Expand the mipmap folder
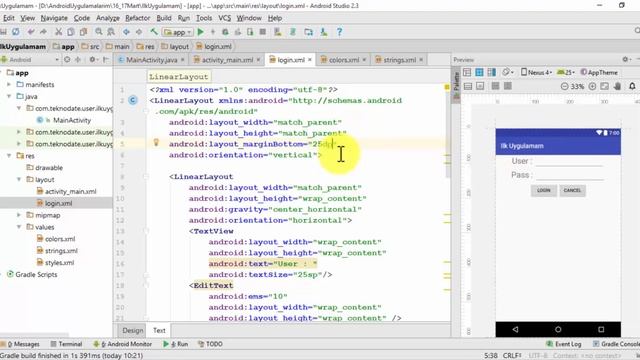 19,215
